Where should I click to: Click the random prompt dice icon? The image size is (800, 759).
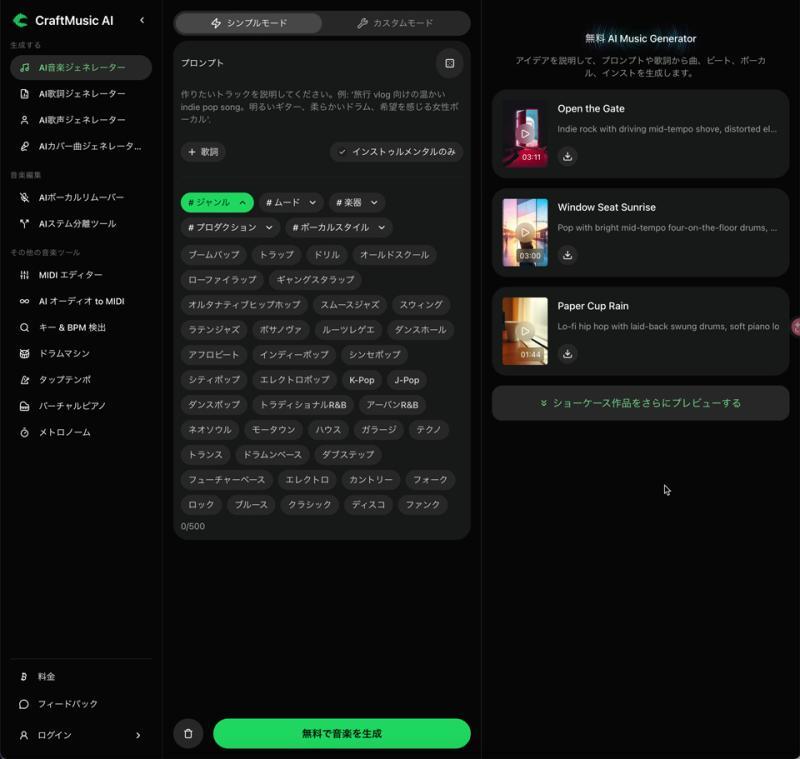point(449,63)
